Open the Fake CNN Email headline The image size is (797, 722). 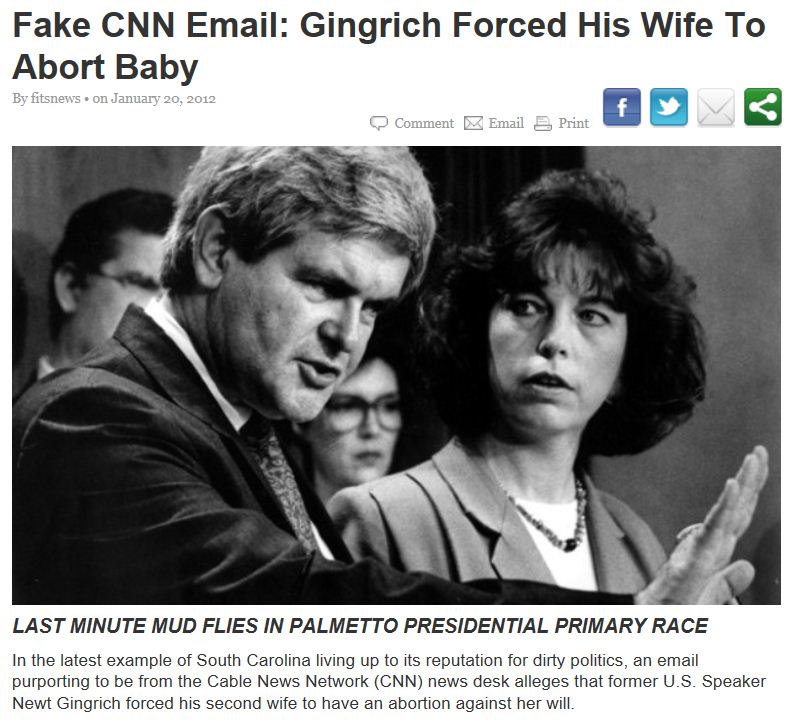click(389, 46)
